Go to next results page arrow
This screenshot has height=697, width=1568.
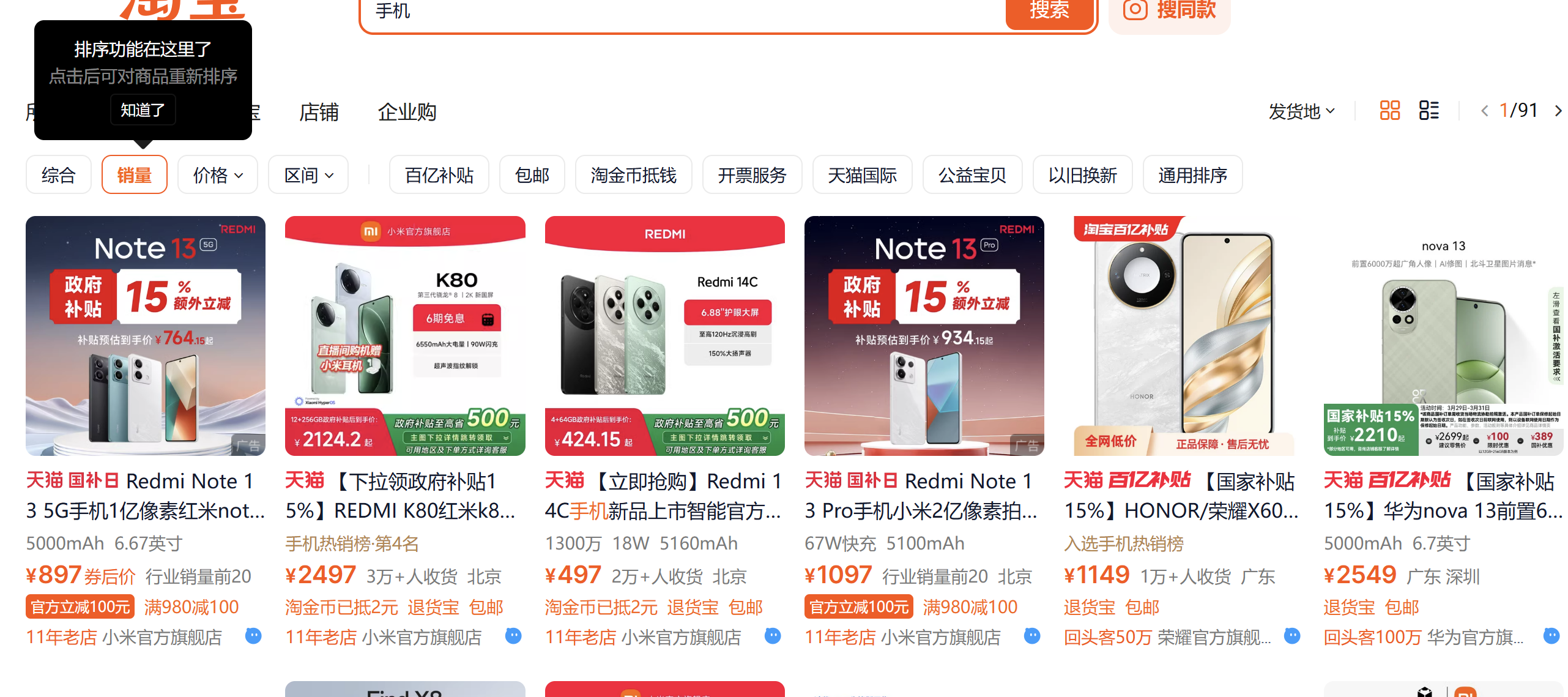point(1558,111)
